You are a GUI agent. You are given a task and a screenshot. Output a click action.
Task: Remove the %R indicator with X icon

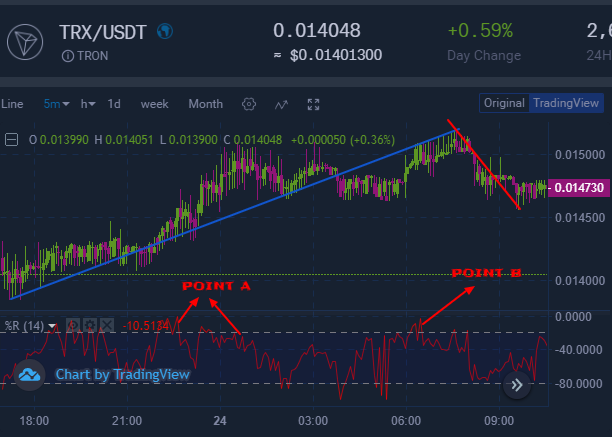click(x=107, y=325)
